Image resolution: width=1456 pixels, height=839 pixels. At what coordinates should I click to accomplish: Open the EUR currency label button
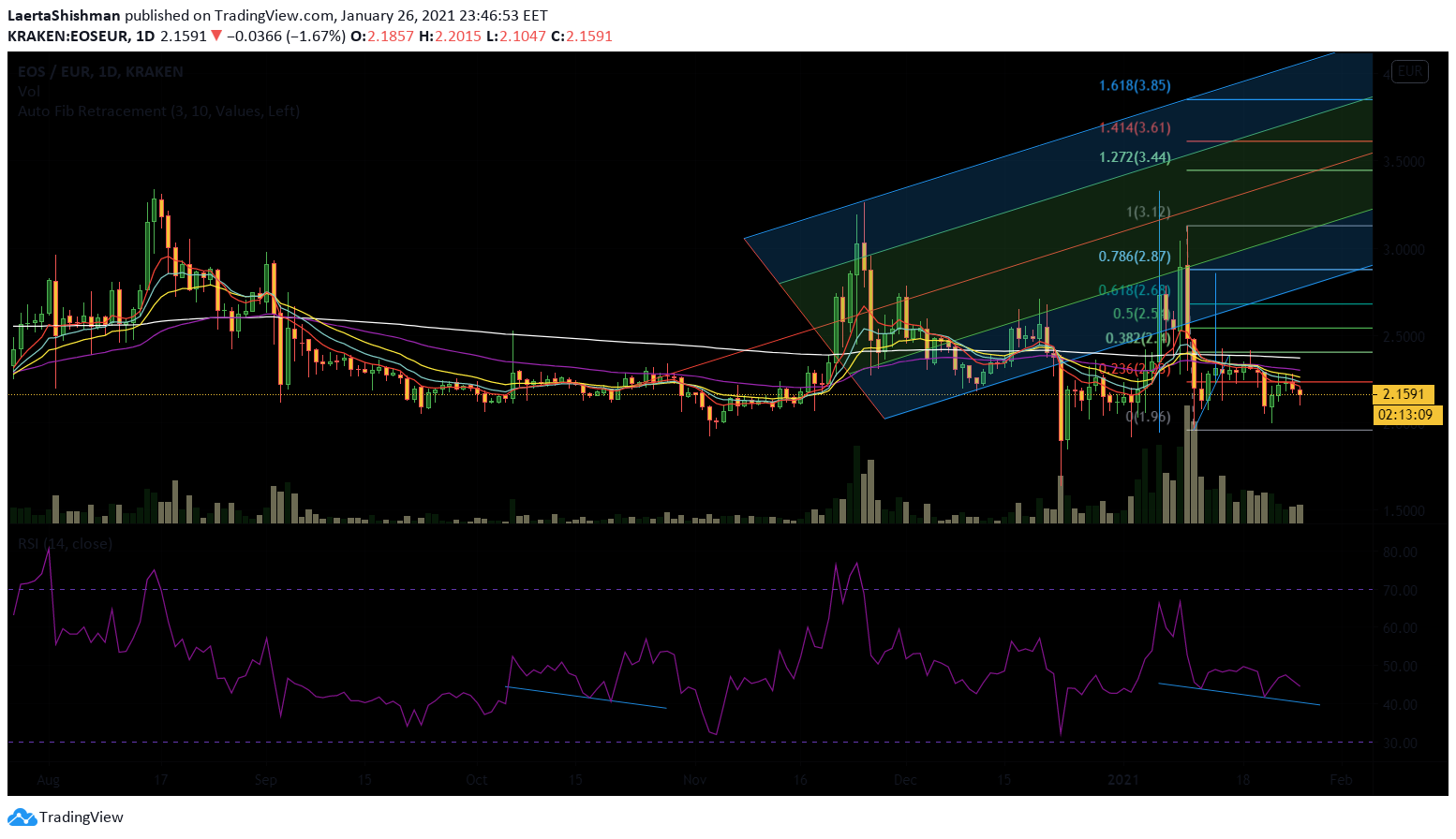1409,71
